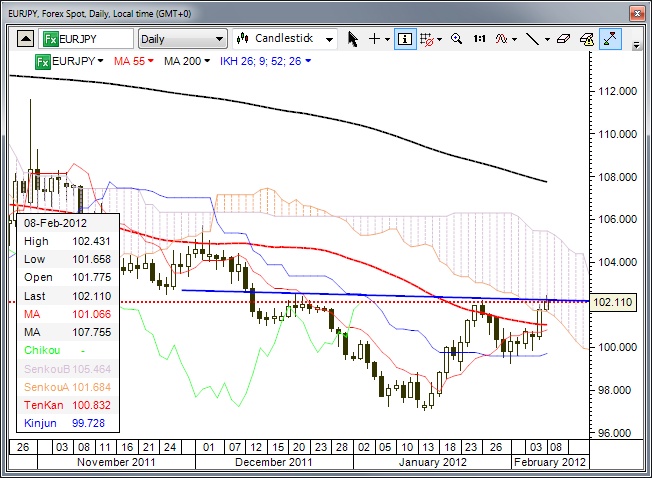The width and height of the screenshot is (652, 478).
Task: Click the SenkouB 105.464 row
Action: click(68, 369)
